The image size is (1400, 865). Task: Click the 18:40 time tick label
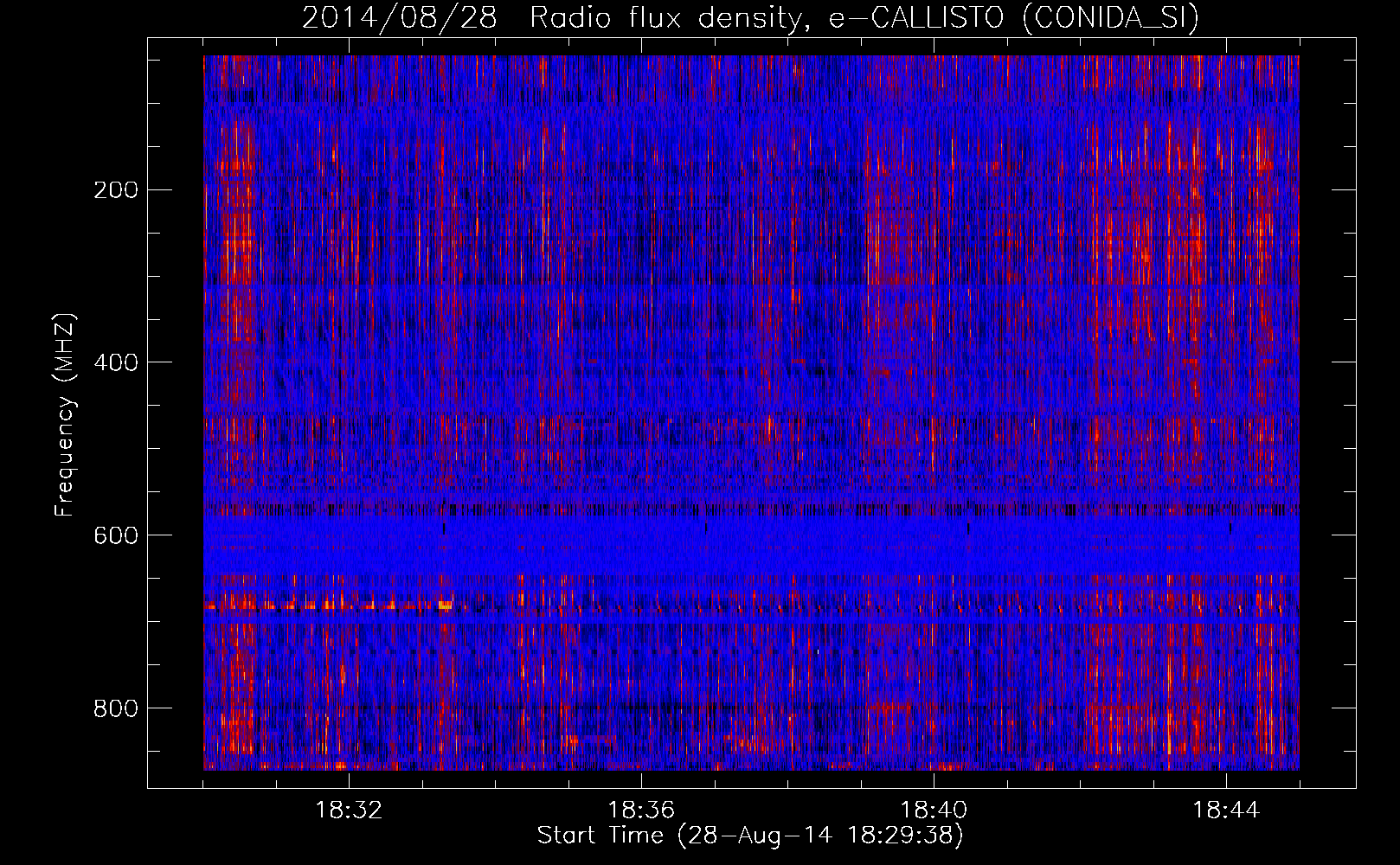point(934,811)
